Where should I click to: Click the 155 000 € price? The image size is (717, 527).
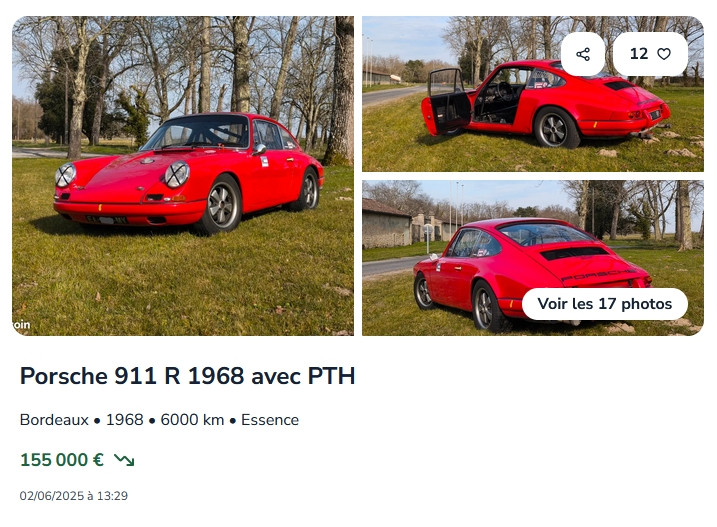click(x=62, y=460)
